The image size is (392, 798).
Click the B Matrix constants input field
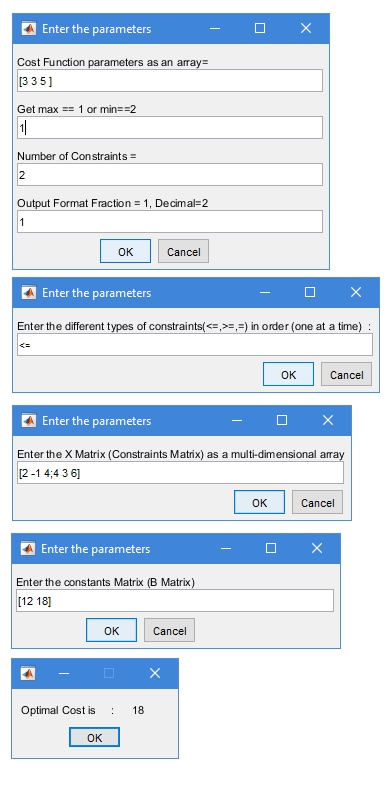pos(175,601)
